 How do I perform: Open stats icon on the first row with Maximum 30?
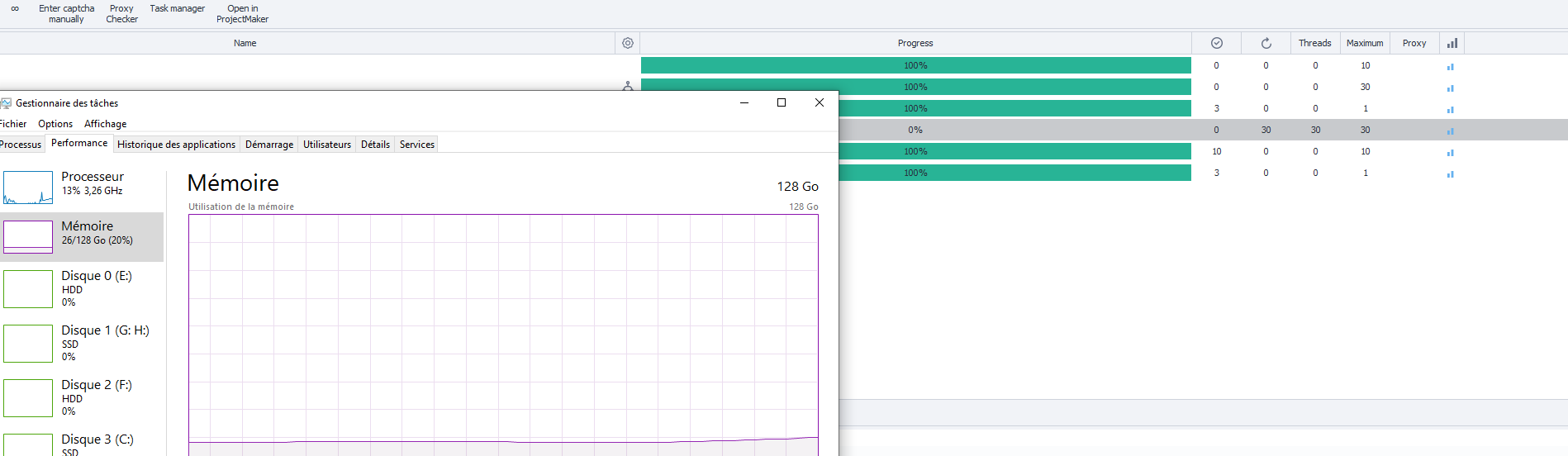(1450, 88)
